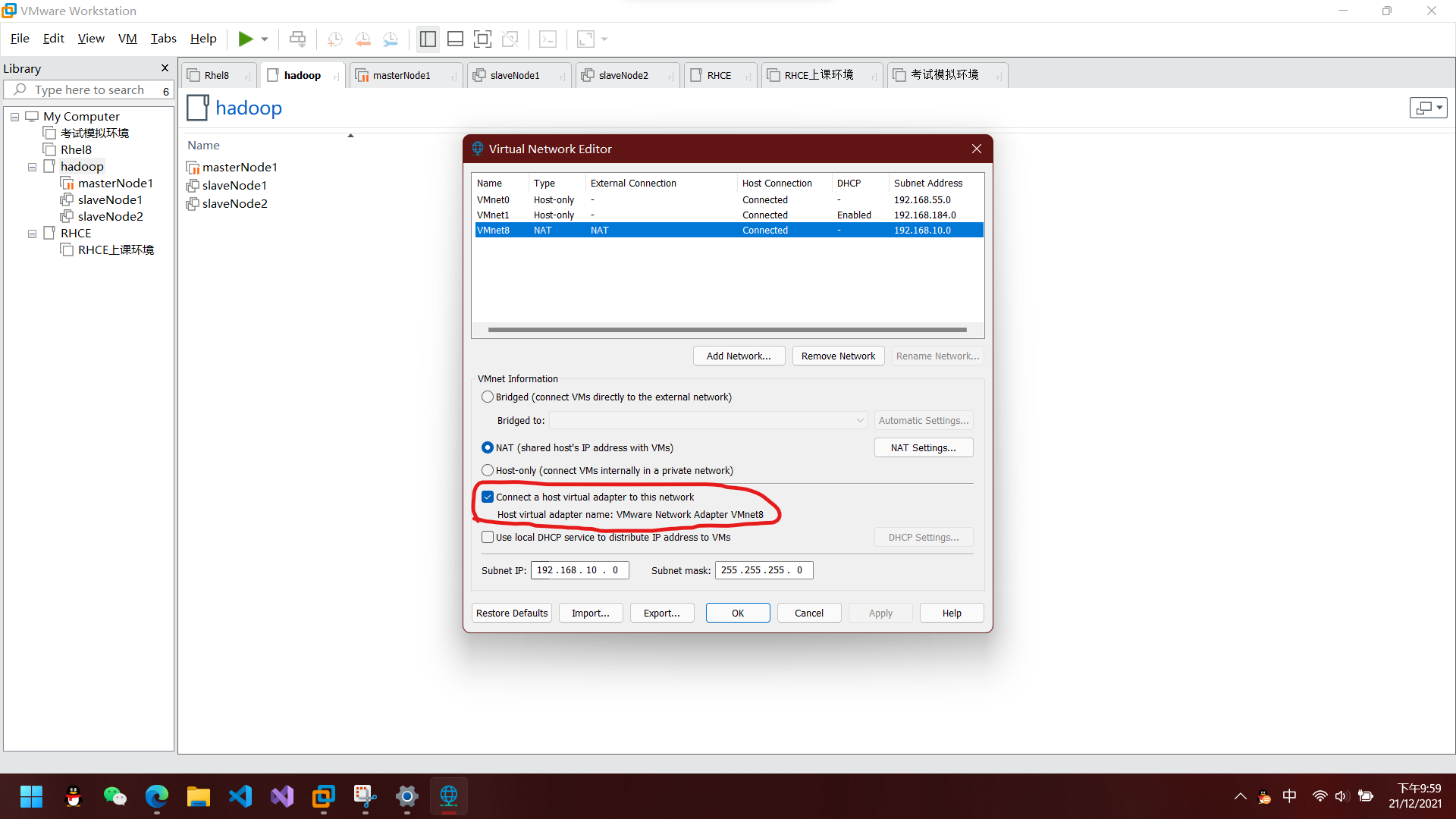
Task: Click horizontal scrollbar in network table
Action: coord(727,331)
